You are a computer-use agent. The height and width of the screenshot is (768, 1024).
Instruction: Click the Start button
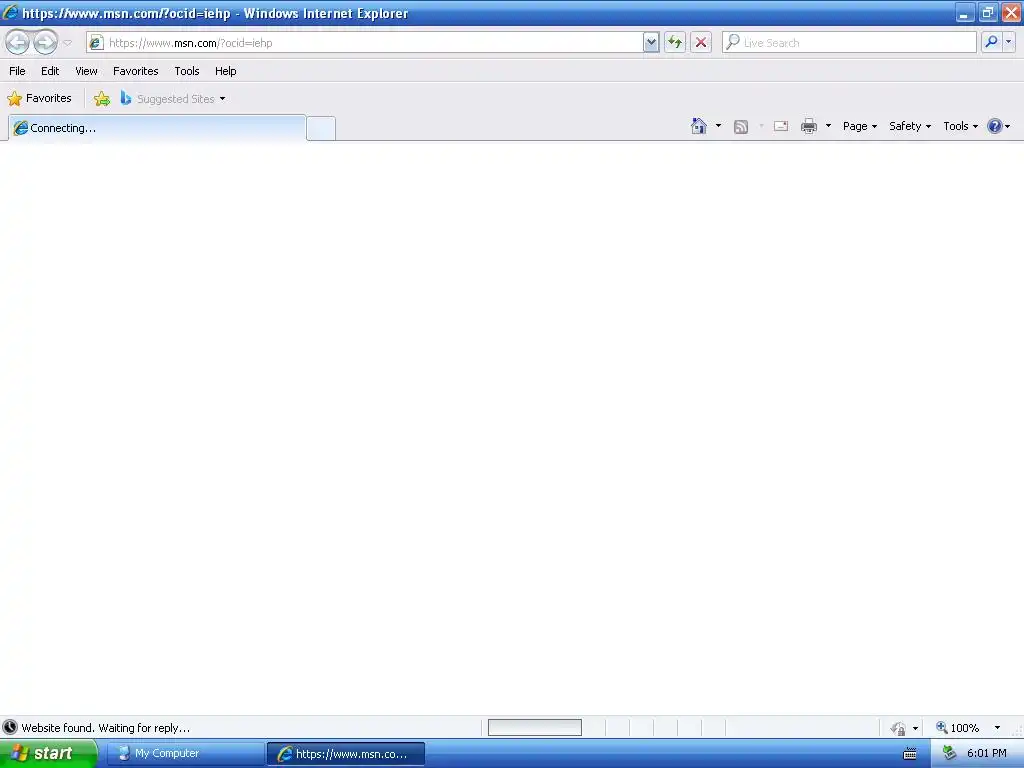(x=47, y=754)
